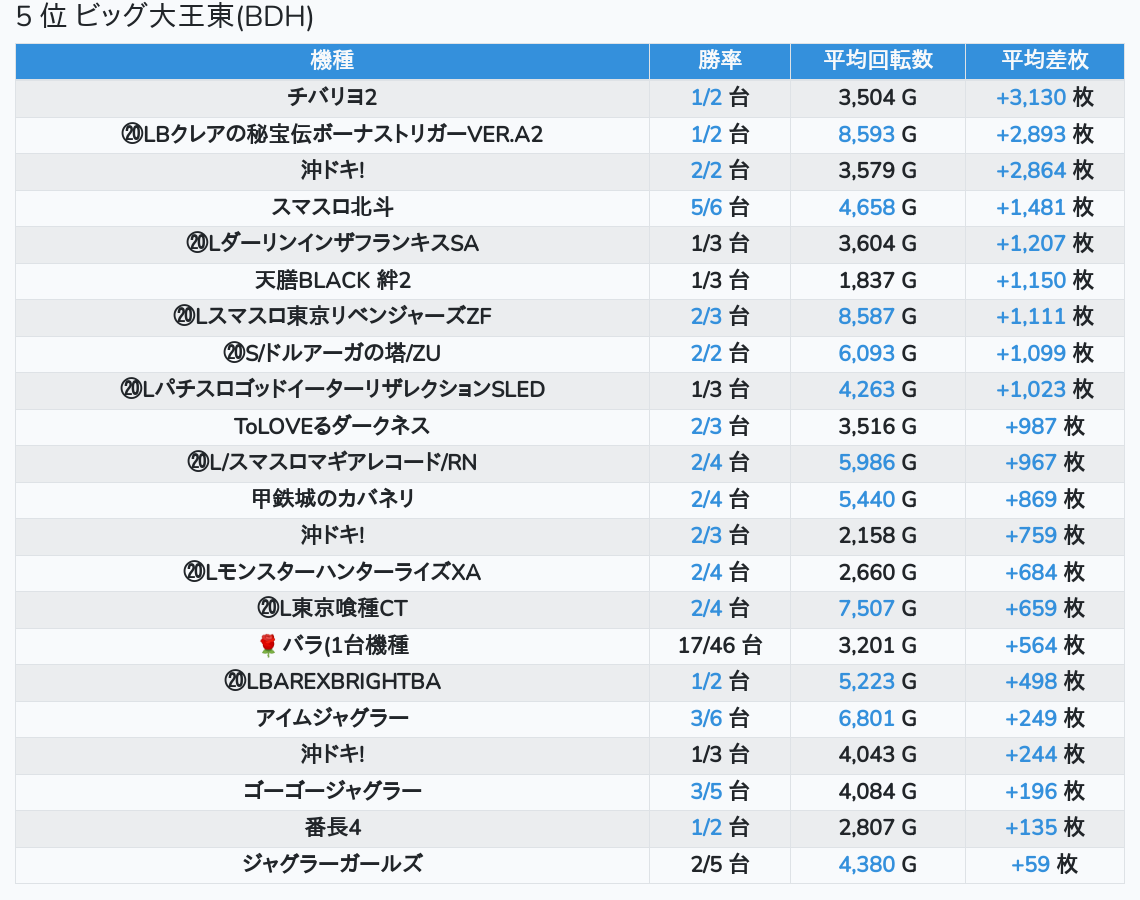Select the 2/5 台 win rate value
The height and width of the screenshot is (900, 1140).
pyautogui.click(x=720, y=864)
